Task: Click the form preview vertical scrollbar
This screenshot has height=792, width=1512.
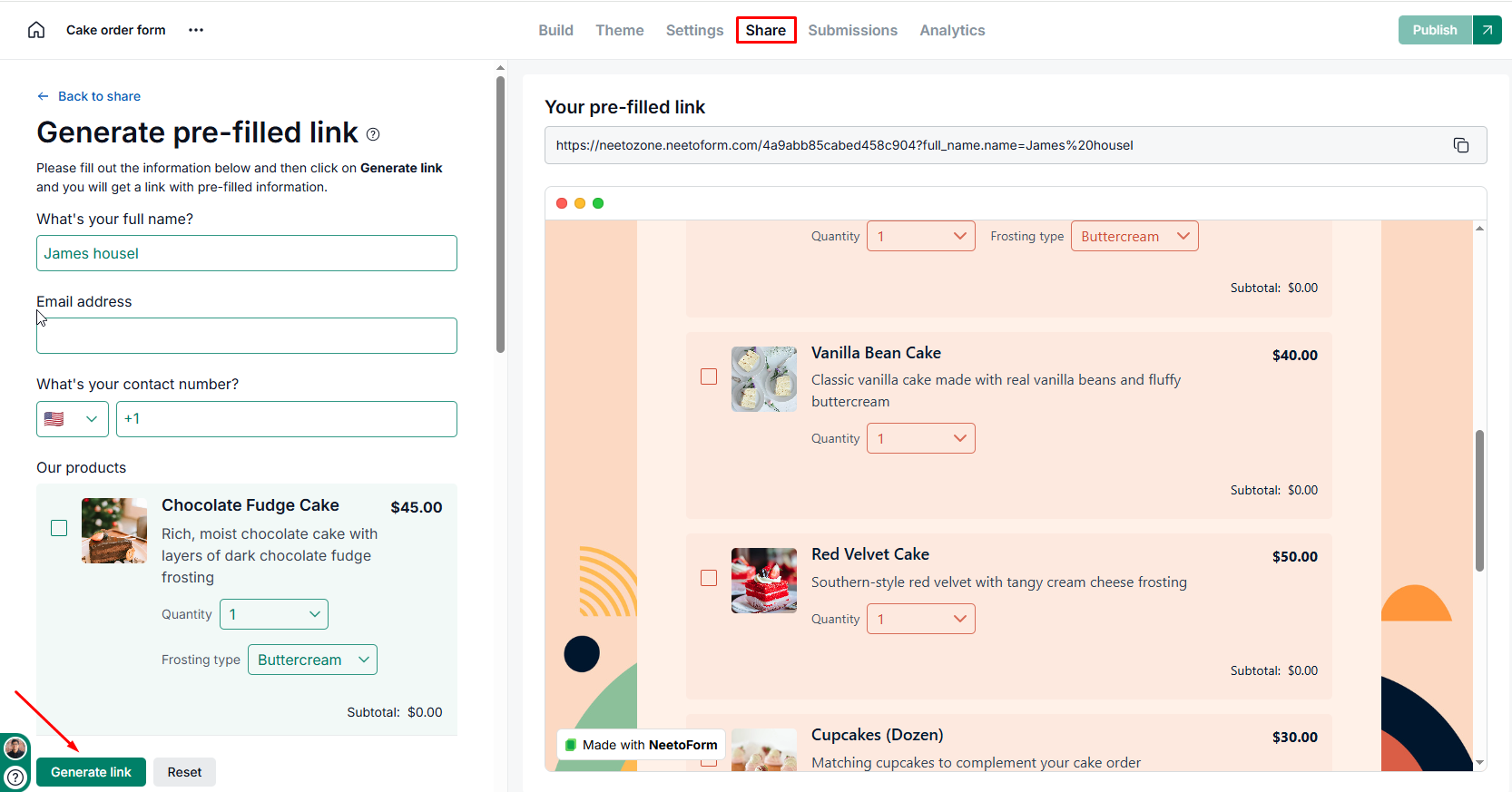Action: 1479,501
